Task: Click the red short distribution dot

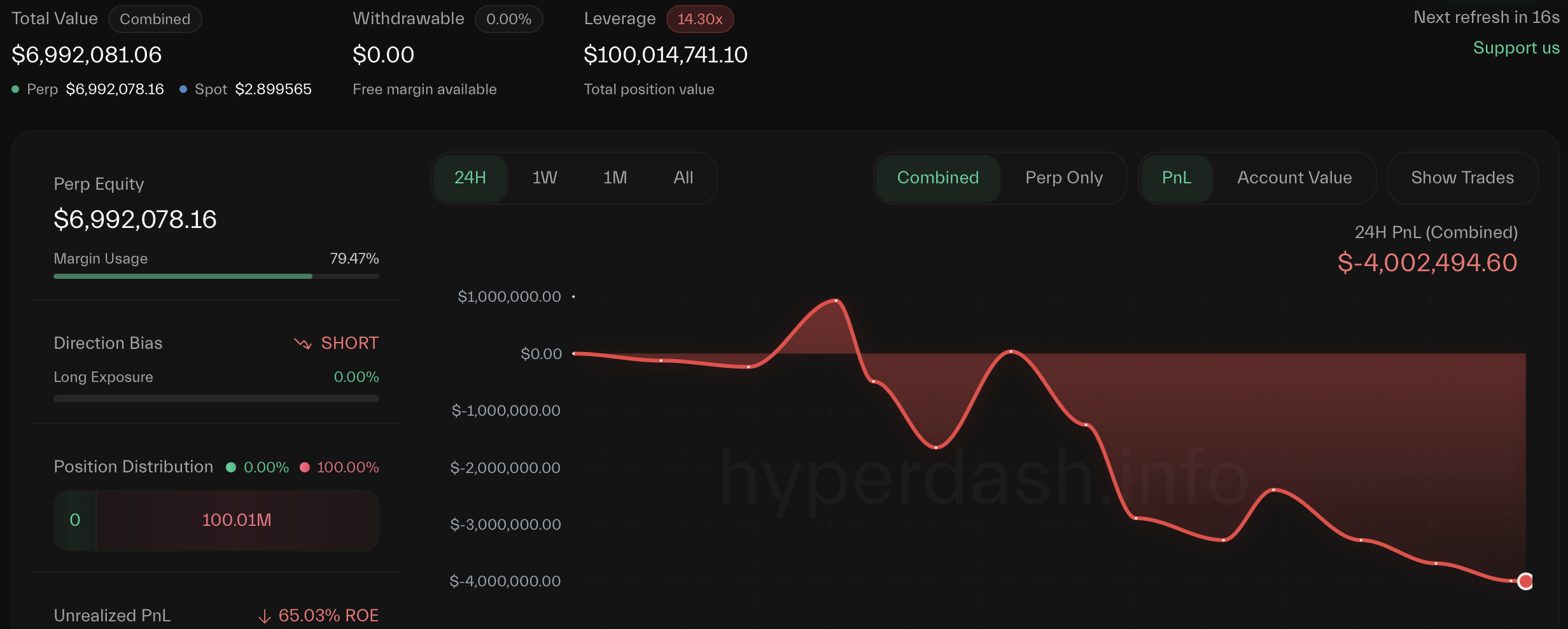Action: pyautogui.click(x=305, y=467)
